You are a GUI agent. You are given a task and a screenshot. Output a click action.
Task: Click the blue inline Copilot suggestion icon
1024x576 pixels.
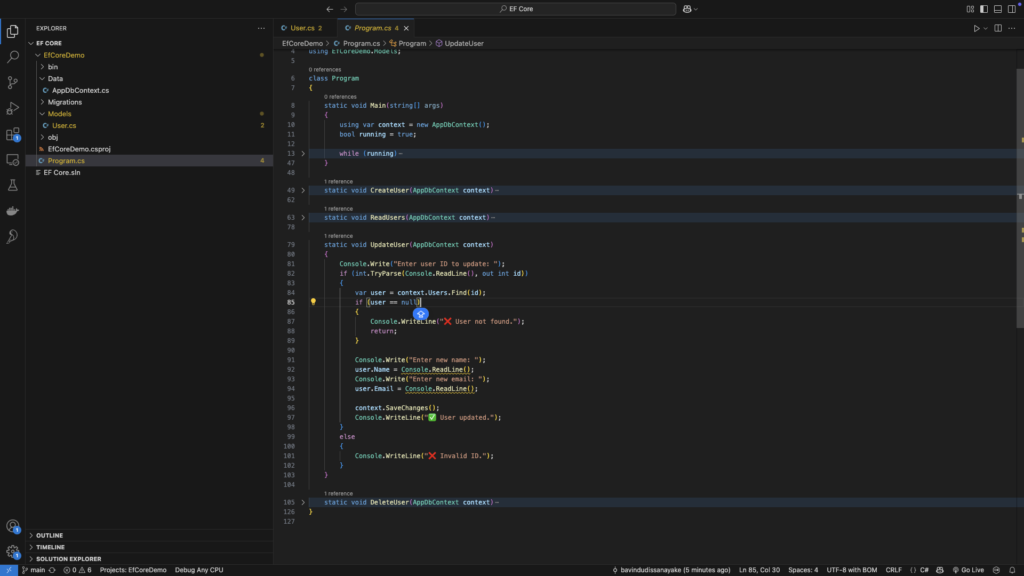421,314
